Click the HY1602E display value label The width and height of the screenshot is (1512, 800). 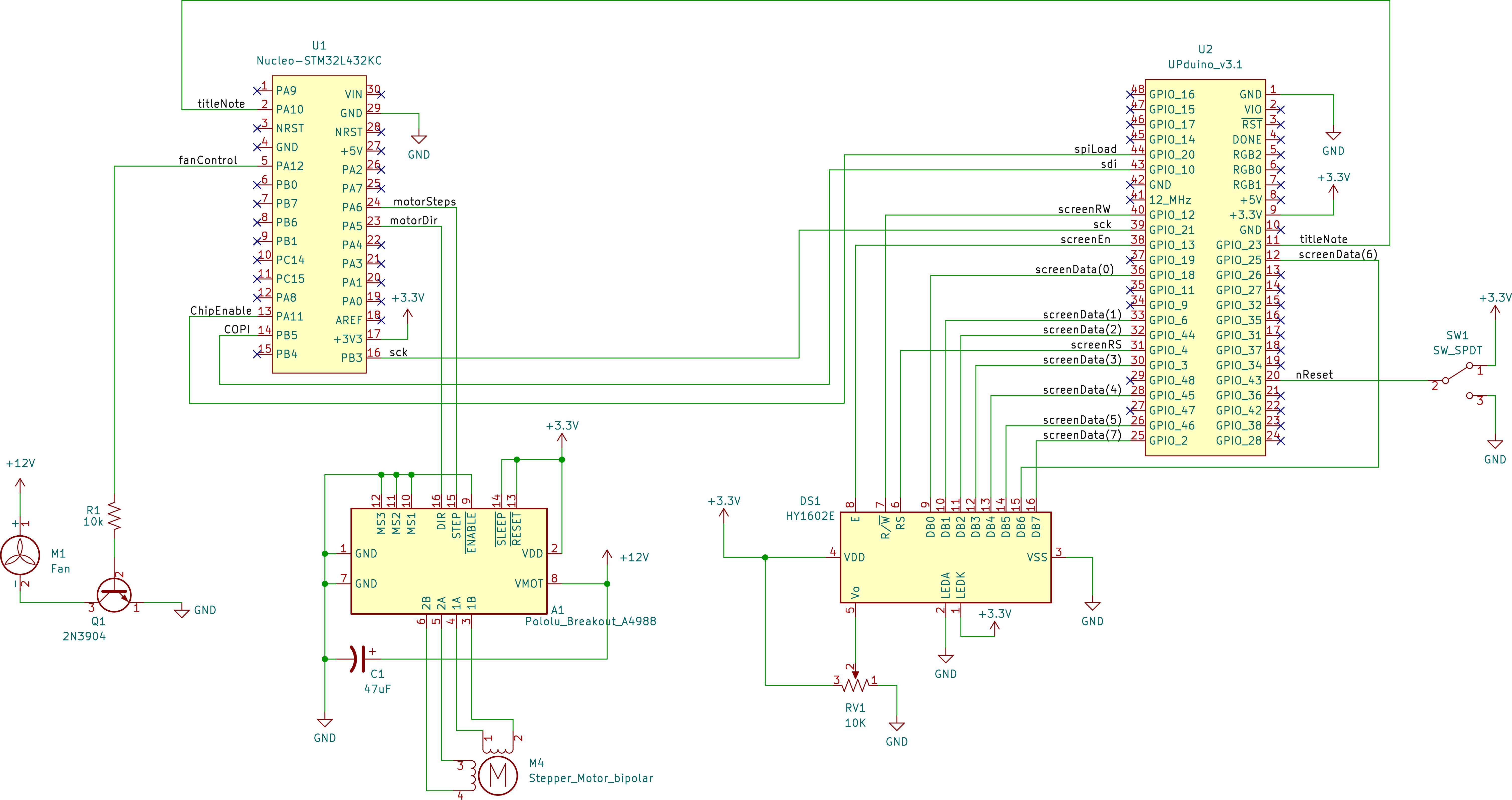[x=810, y=516]
